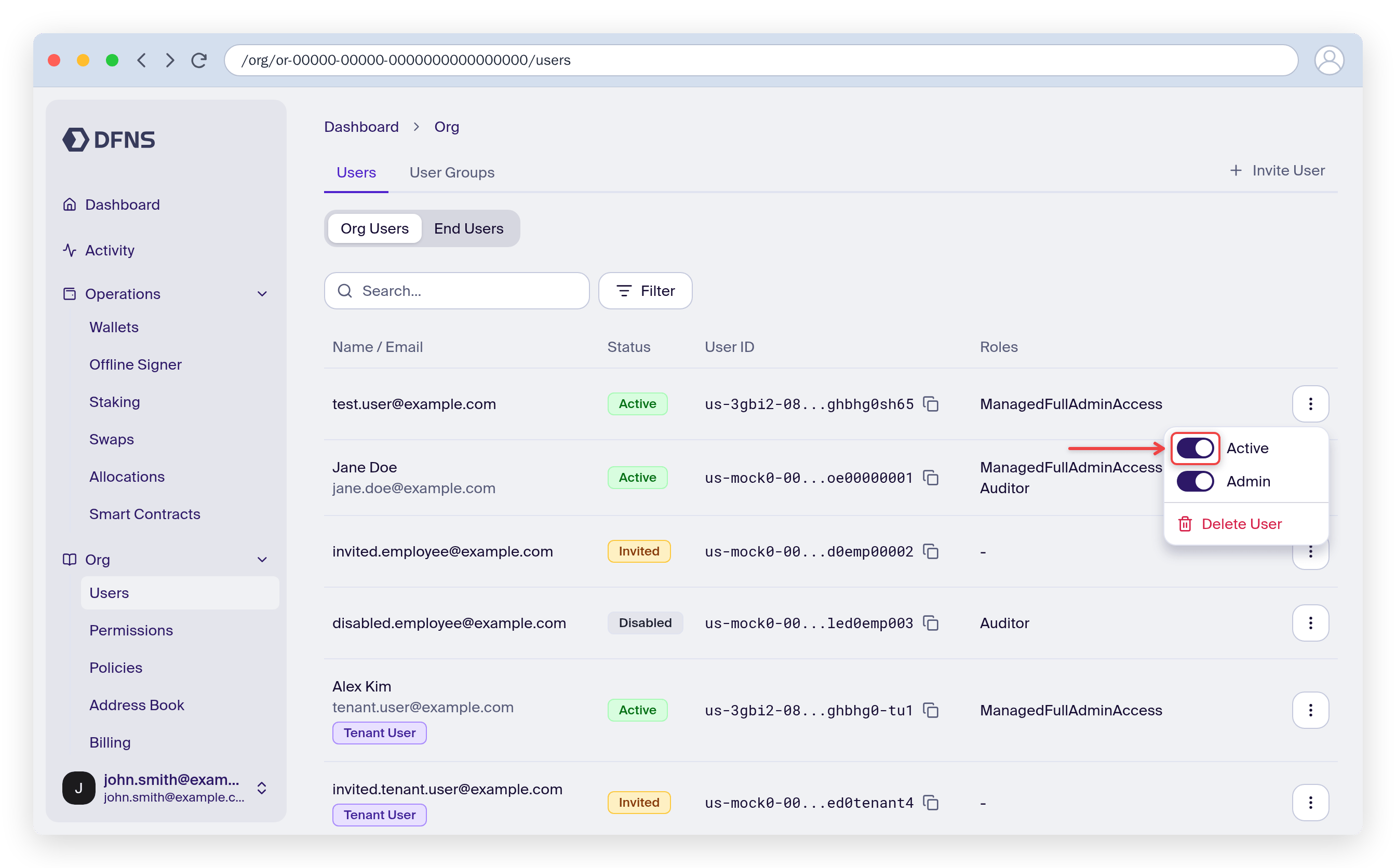This screenshot has height=868, width=1396.
Task: Open actions menu for disabled.employee@example.com
Action: (1310, 623)
